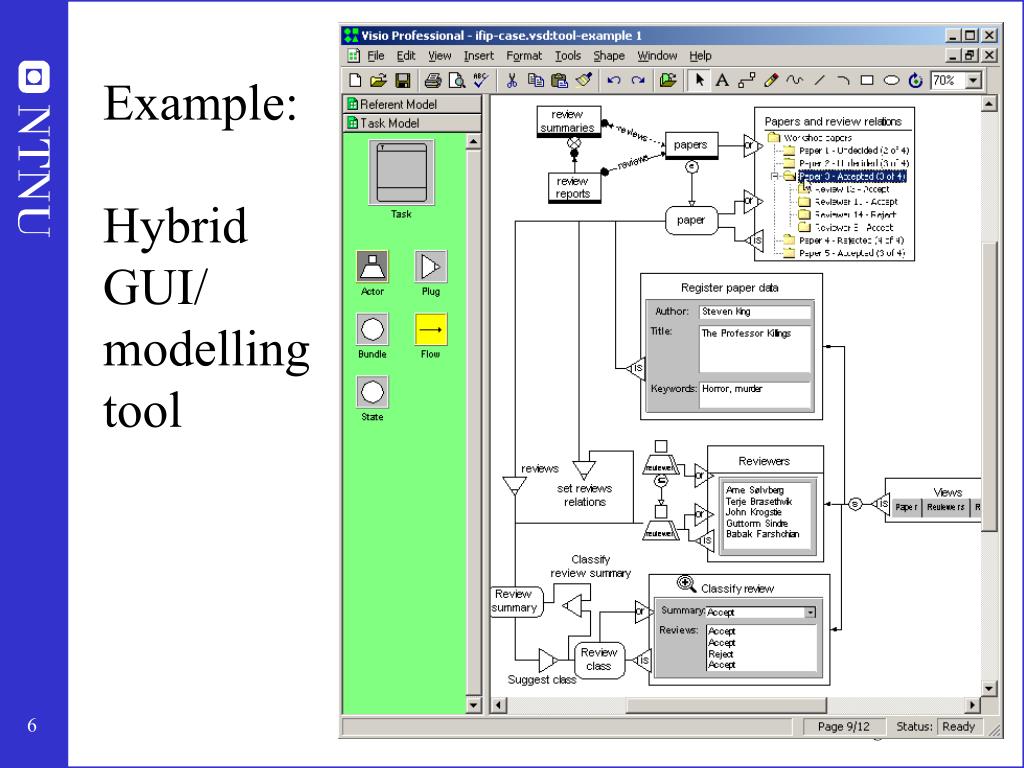The height and width of the screenshot is (768, 1024).
Task: Select the Rectangle tool
Action: [x=867, y=80]
